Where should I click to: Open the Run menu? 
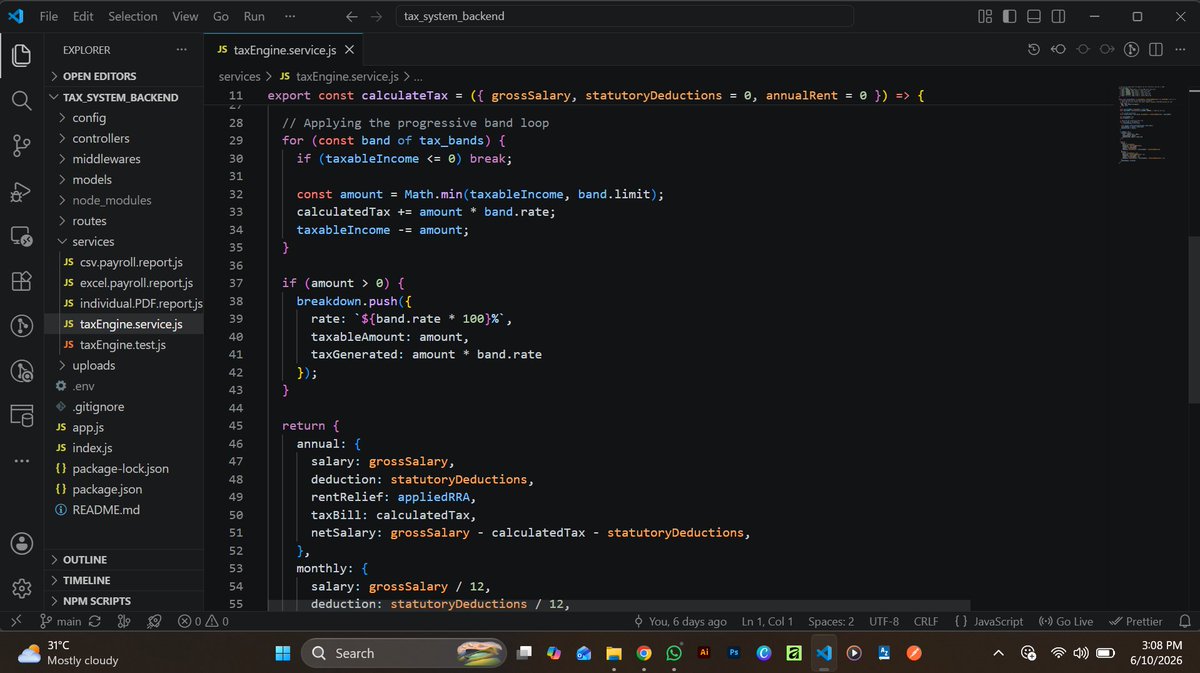pos(254,16)
